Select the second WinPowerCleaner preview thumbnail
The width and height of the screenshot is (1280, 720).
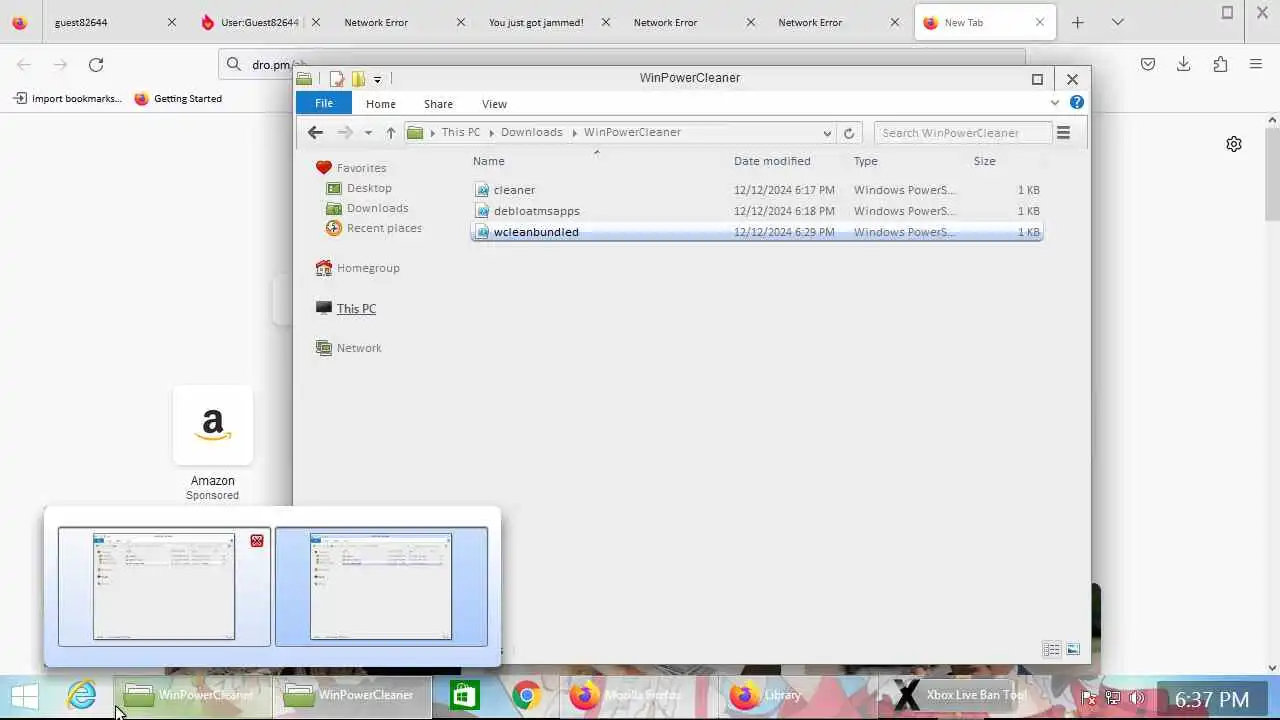381,586
